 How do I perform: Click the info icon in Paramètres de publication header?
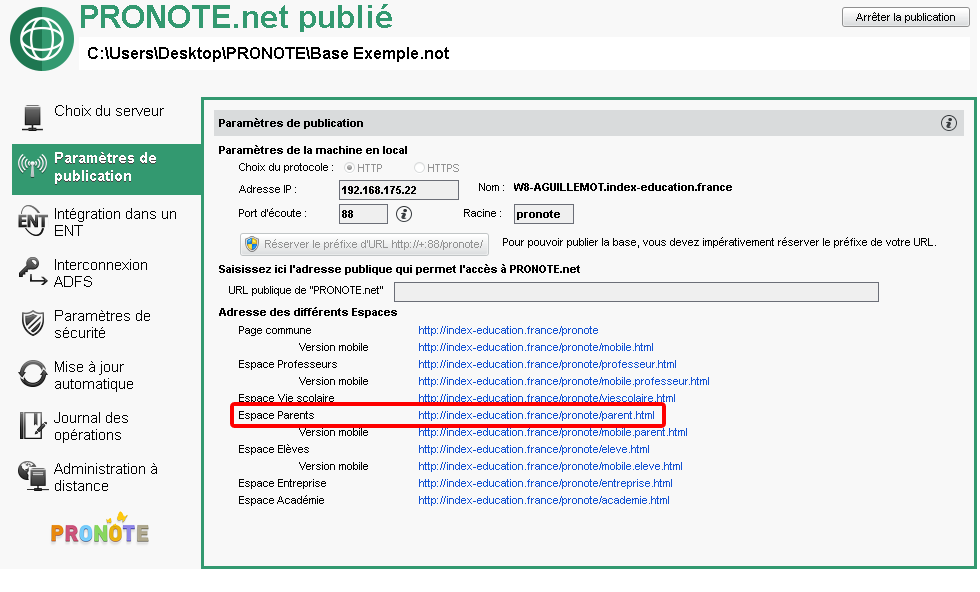pos(948,123)
